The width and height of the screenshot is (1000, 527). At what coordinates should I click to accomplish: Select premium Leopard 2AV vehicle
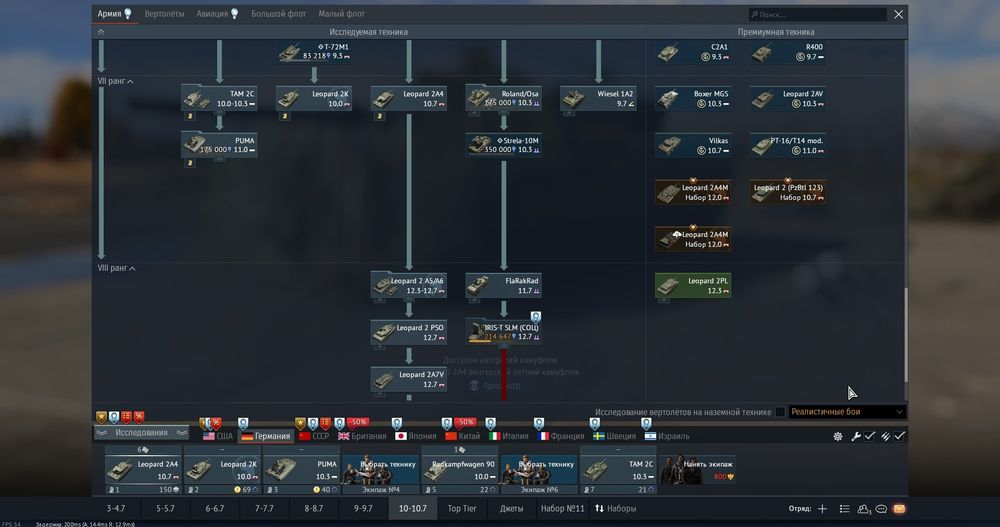coord(788,98)
